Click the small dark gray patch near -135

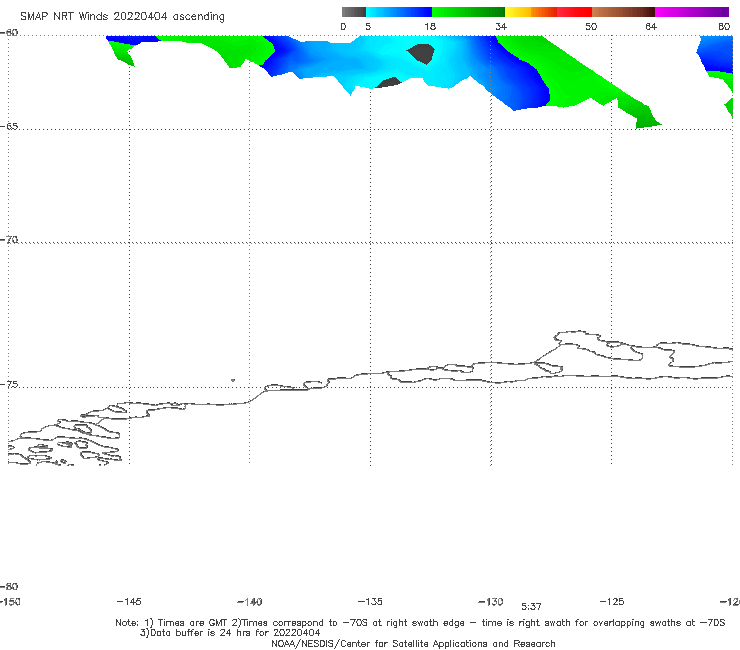[x=388, y=83]
